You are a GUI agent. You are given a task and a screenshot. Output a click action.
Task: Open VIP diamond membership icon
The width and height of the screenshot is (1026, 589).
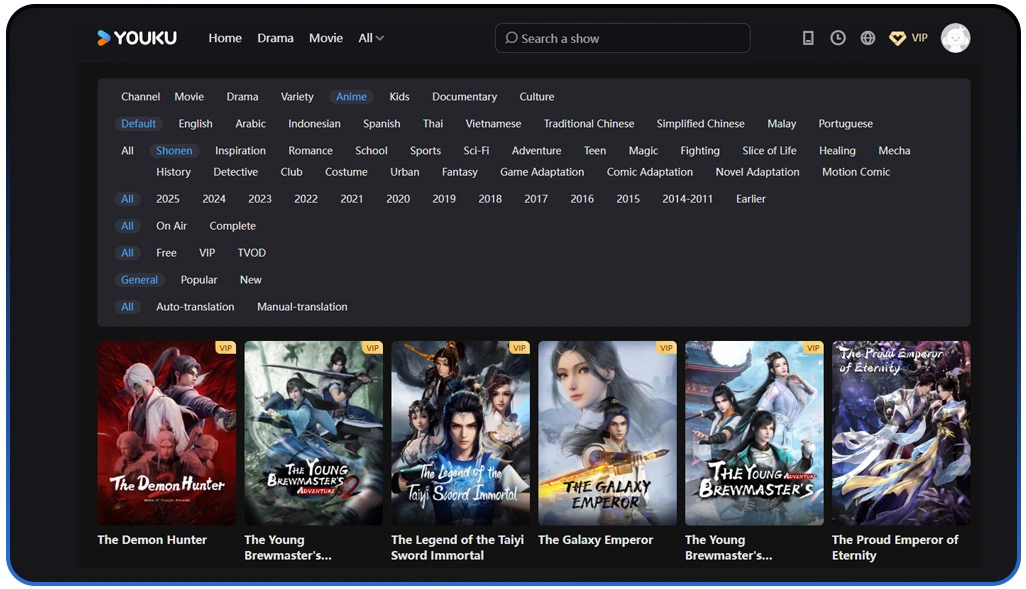pyautogui.click(x=898, y=38)
